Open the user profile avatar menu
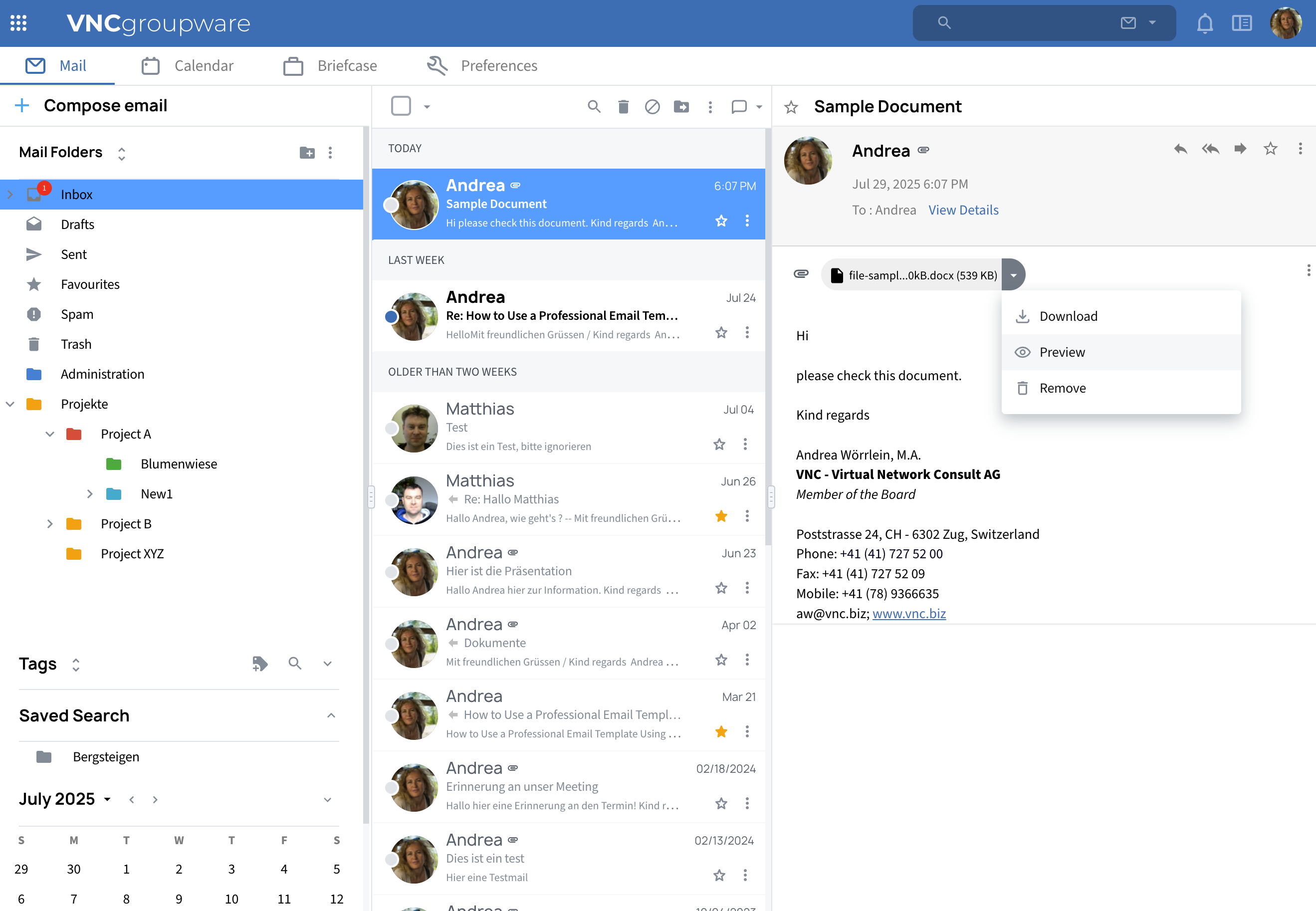The height and width of the screenshot is (911, 1316). click(x=1285, y=23)
